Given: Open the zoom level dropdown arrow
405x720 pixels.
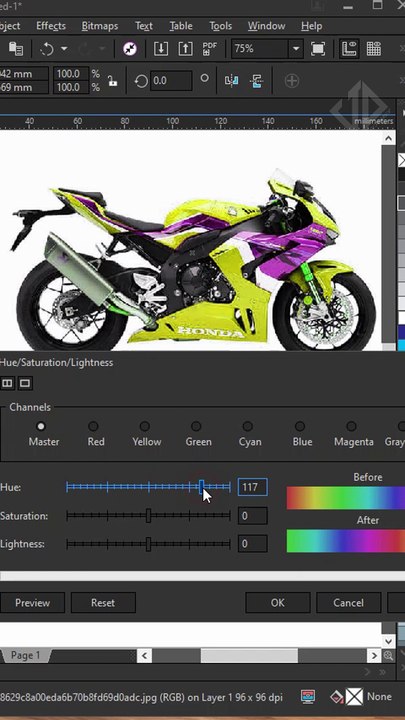Looking at the screenshot, I should (296, 49).
